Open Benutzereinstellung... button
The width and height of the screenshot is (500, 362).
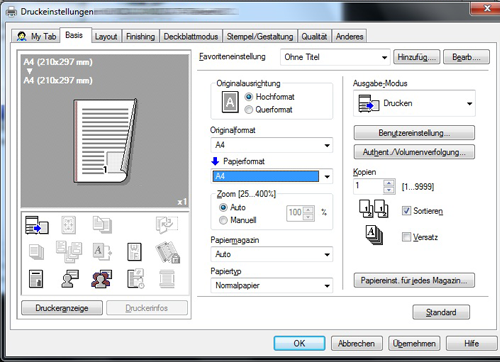point(414,133)
